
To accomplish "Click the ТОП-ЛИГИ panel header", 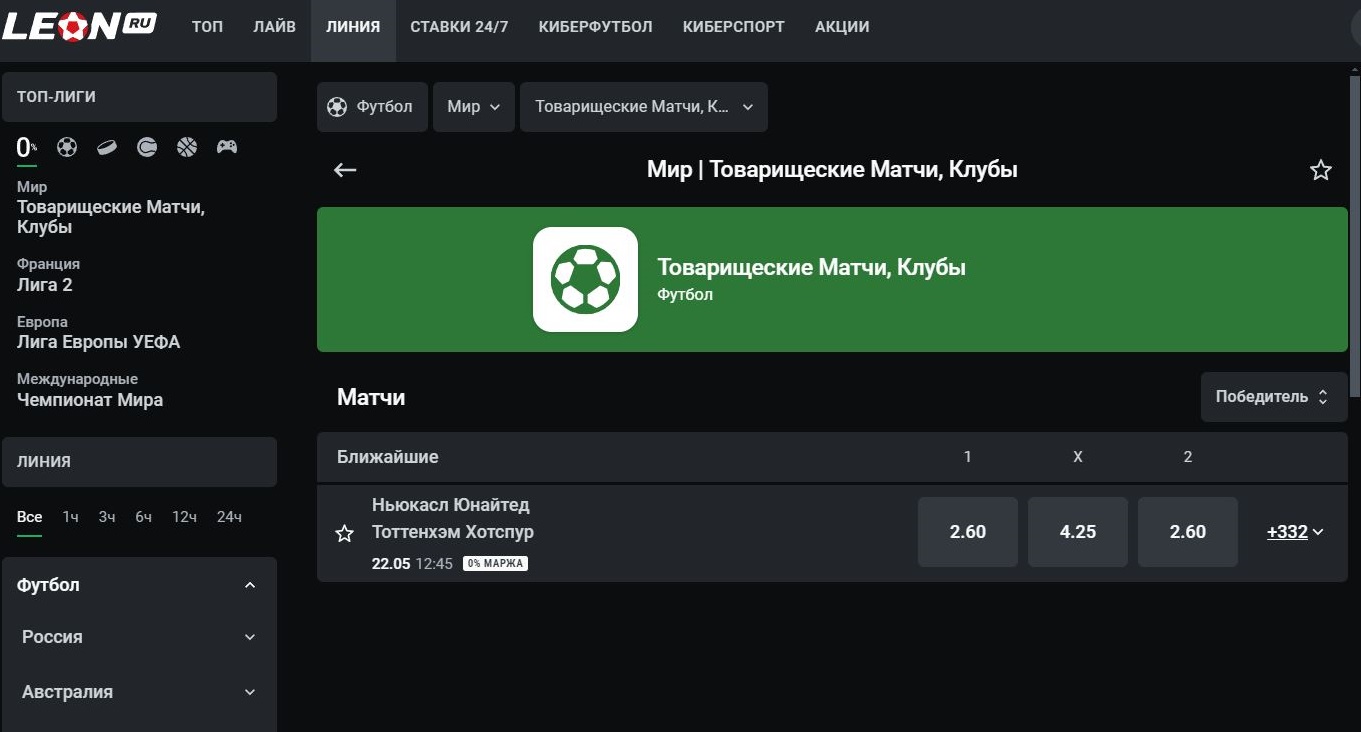I will pos(139,97).
